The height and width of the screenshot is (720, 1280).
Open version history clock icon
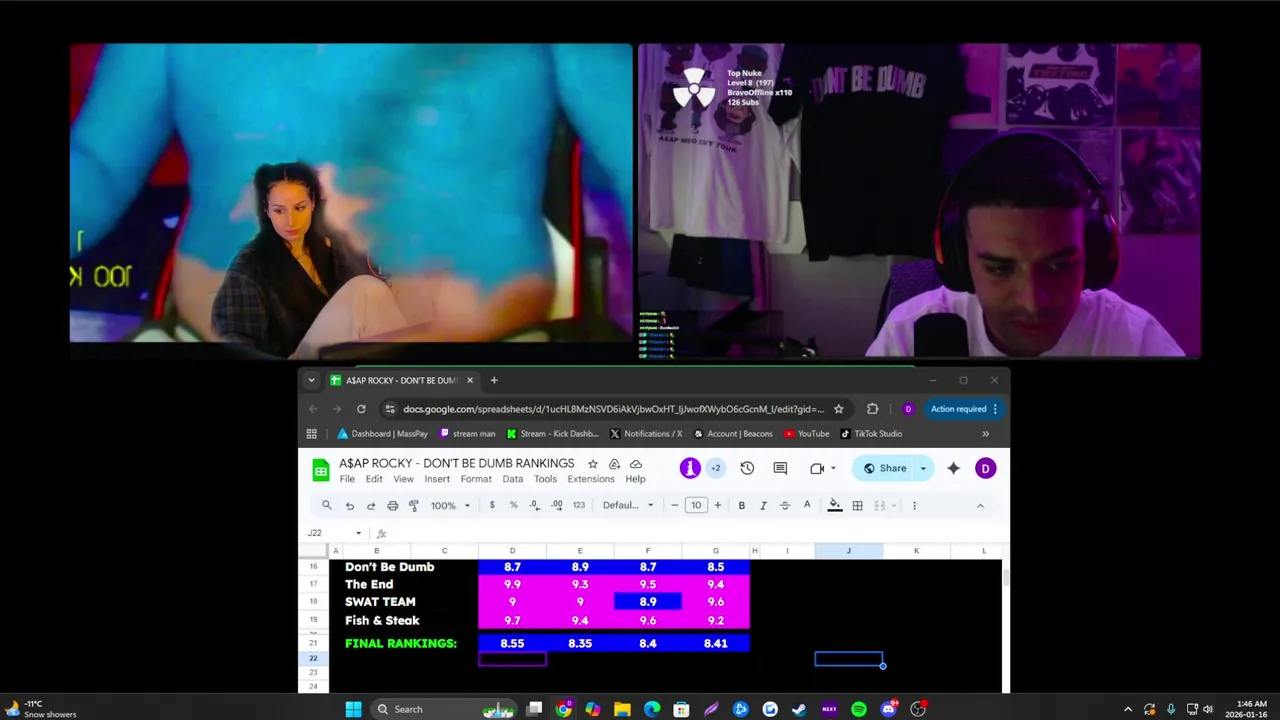[x=747, y=468]
